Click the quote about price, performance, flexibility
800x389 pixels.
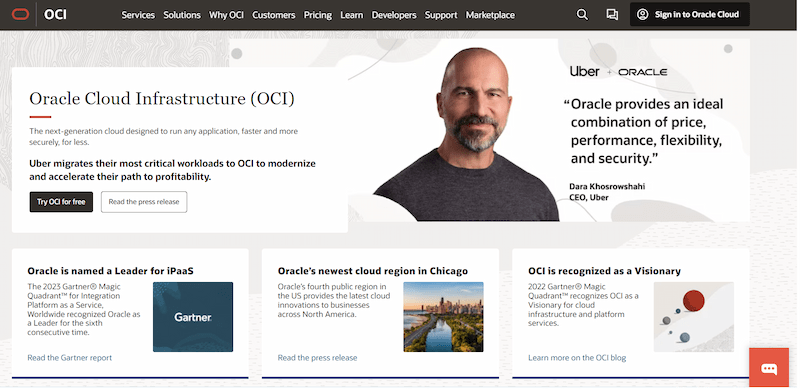point(644,131)
